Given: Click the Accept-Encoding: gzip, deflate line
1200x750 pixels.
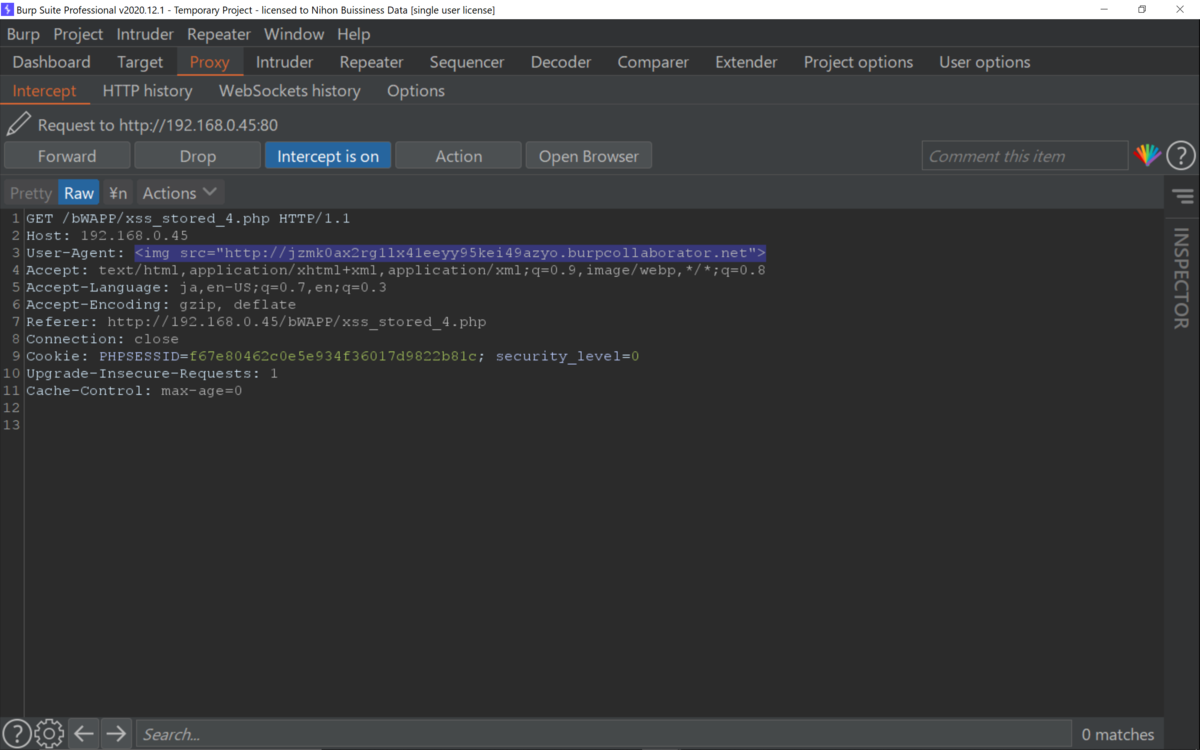Looking at the screenshot, I should 161,305.
